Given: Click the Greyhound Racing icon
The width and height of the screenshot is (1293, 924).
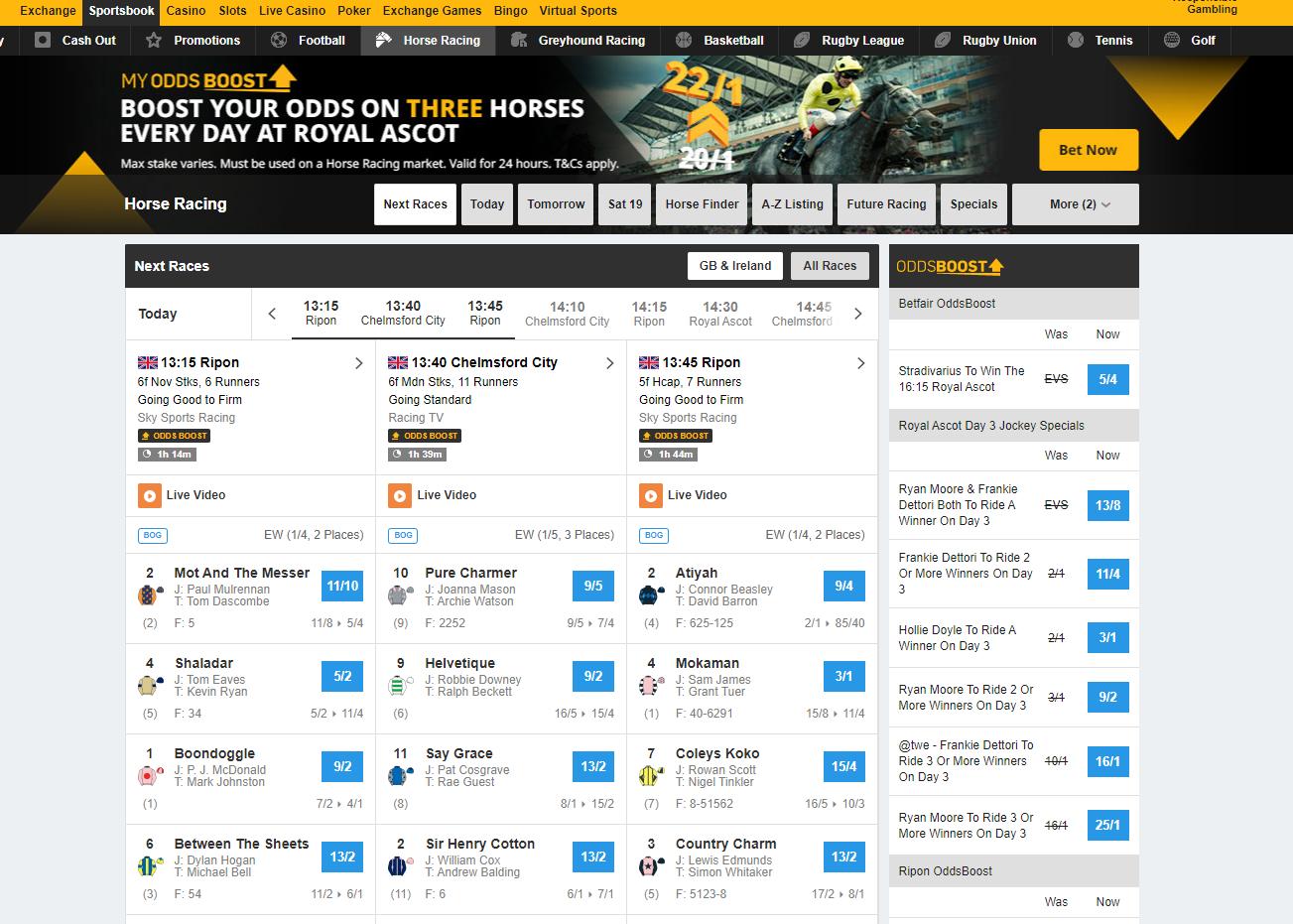Looking at the screenshot, I should [x=519, y=41].
